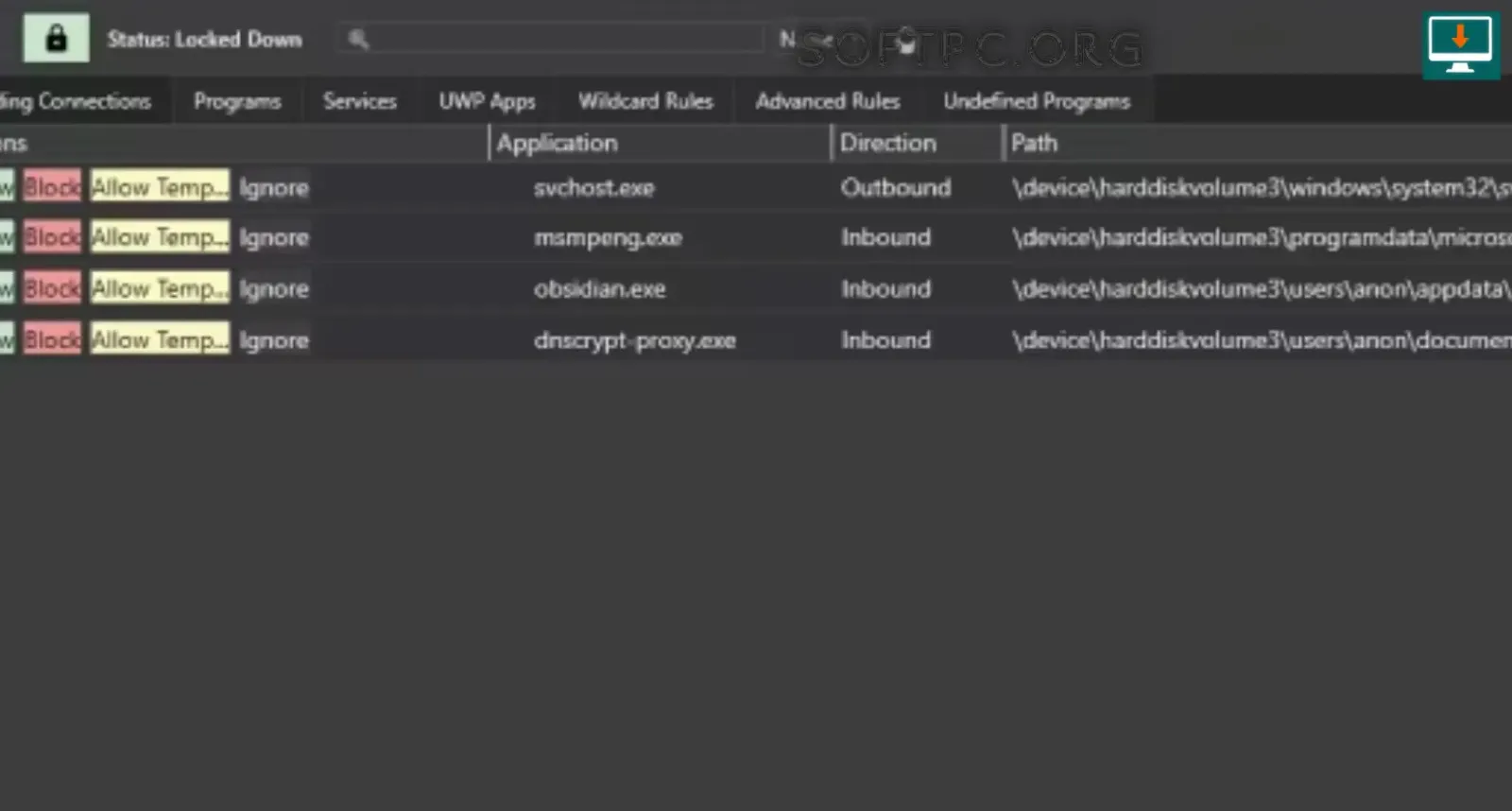1512x811 pixels.
Task: Select the obsidian.exe application name
Action: tap(600, 289)
